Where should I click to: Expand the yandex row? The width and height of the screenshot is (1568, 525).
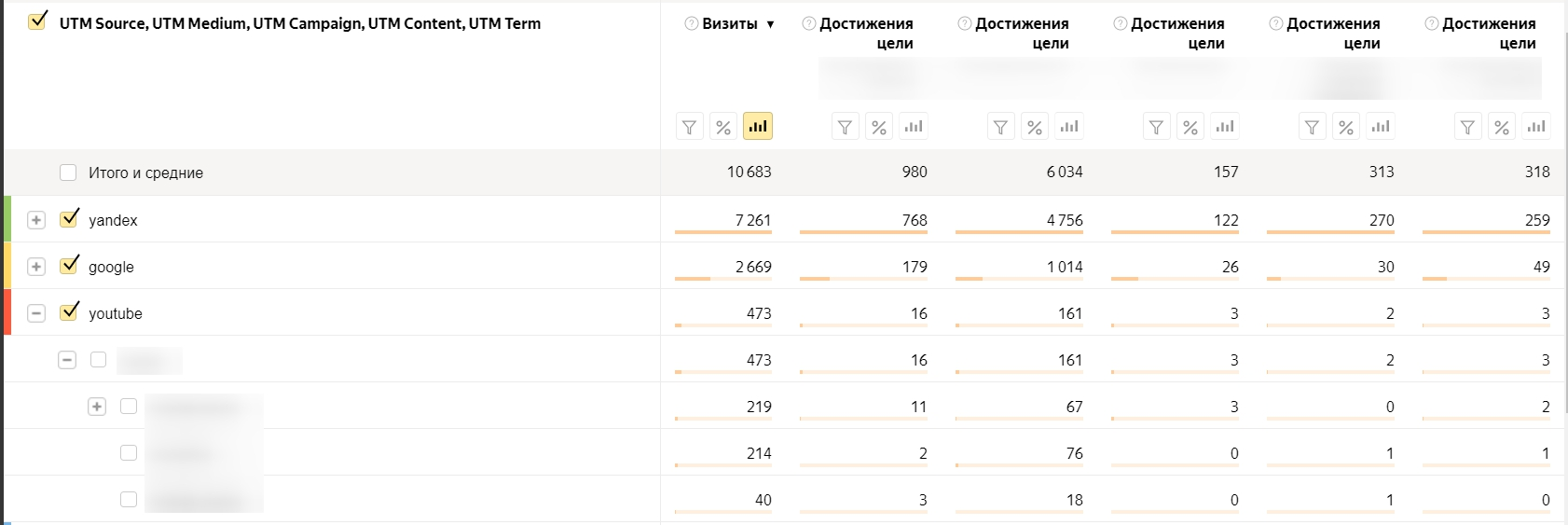click(36, 220)
